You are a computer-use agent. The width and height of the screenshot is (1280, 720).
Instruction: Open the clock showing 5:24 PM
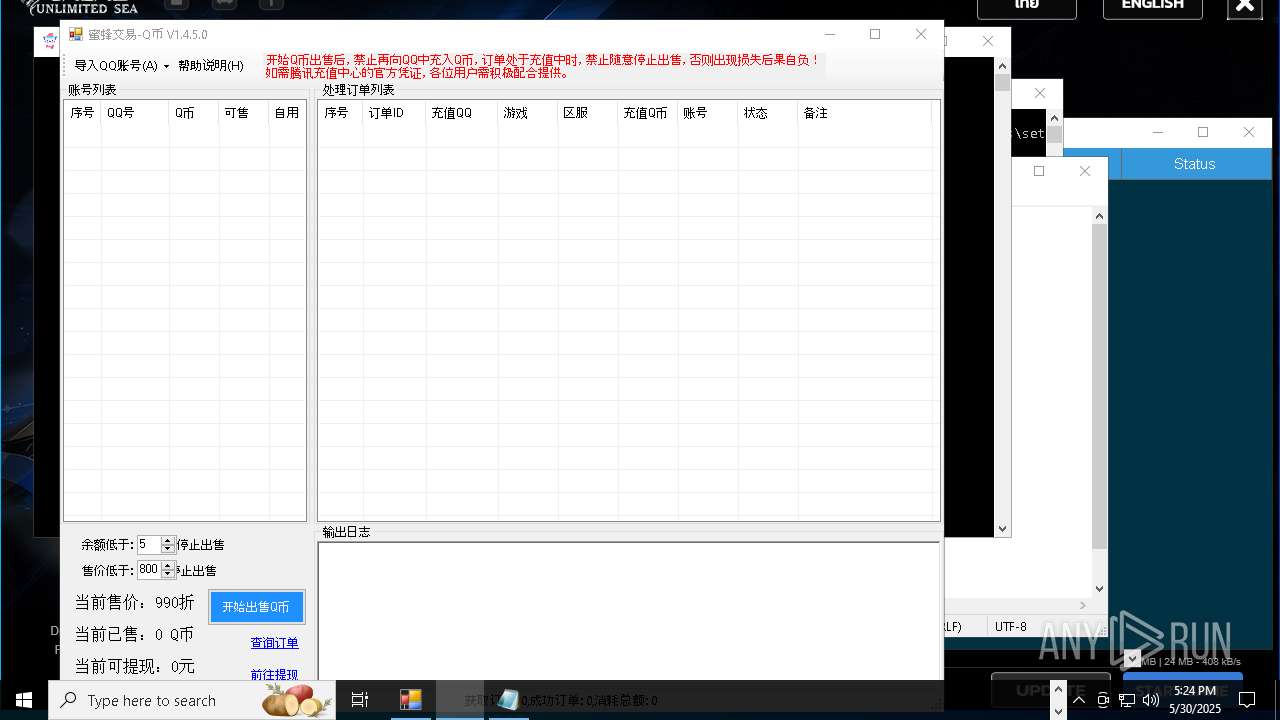tap(1195, 700)
